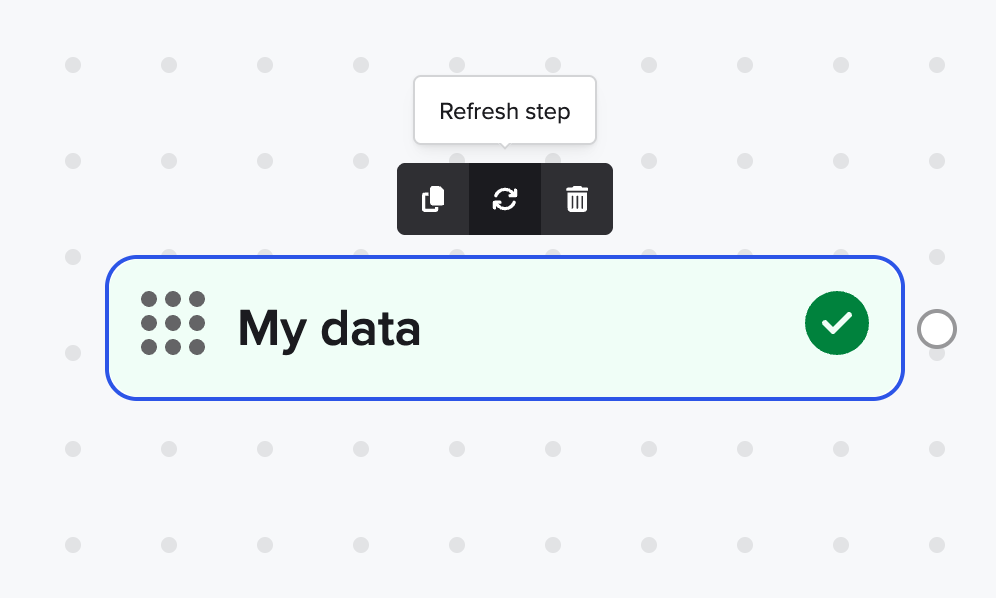Refresh the My data step

(x=505, y=199)
